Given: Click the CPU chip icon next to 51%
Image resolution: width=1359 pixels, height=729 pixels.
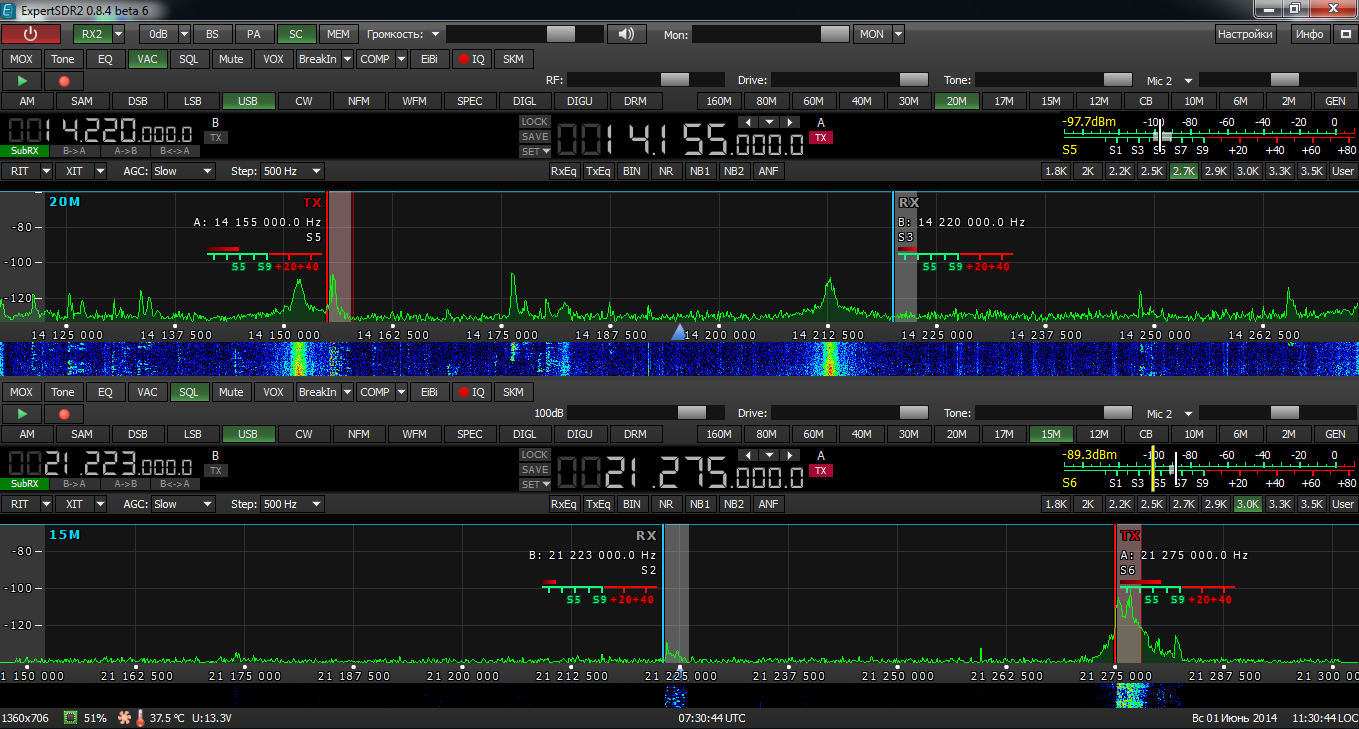Looking at the screenshot, I should tap(70, 718).
